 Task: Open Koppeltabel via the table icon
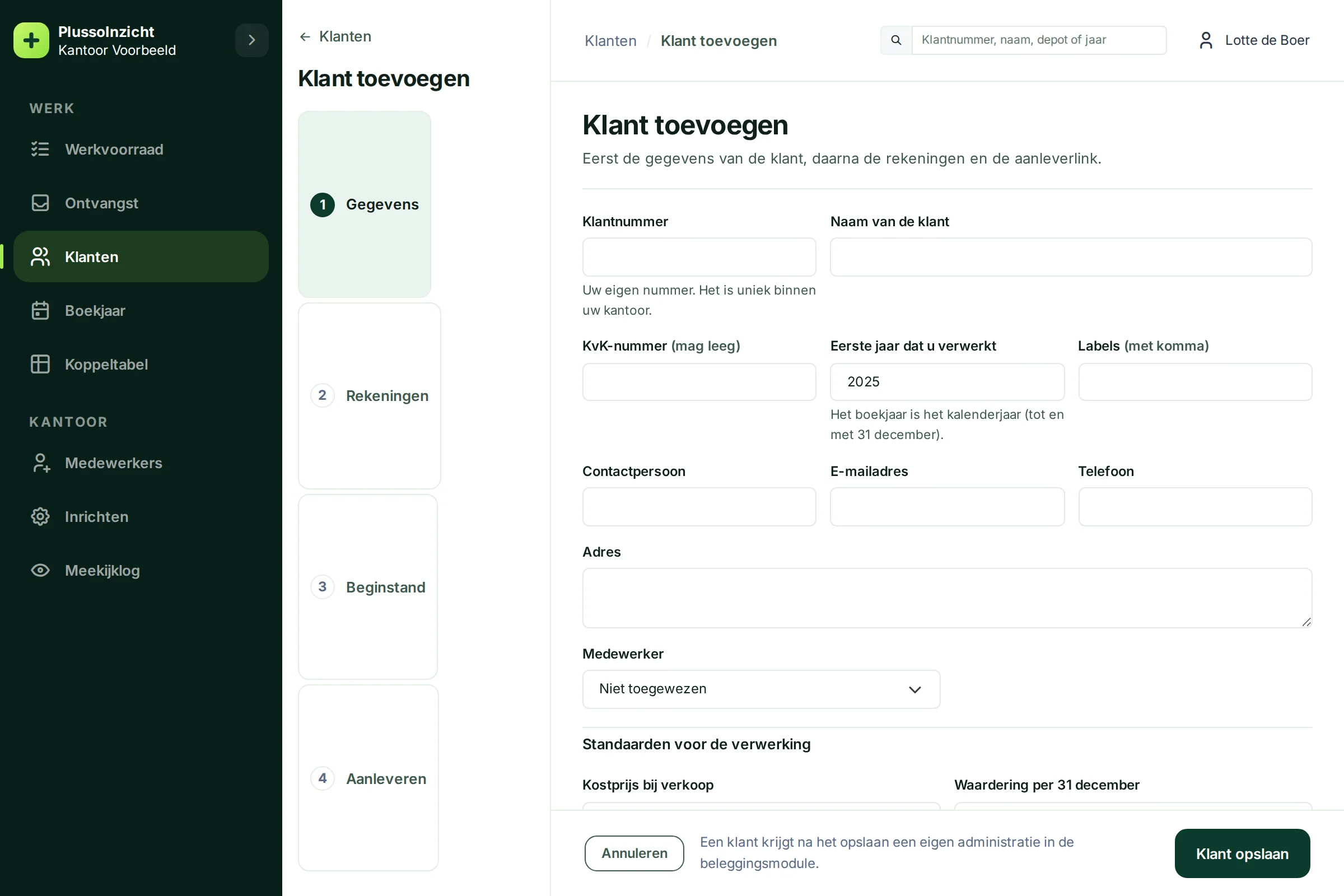(x=40, y=364)
